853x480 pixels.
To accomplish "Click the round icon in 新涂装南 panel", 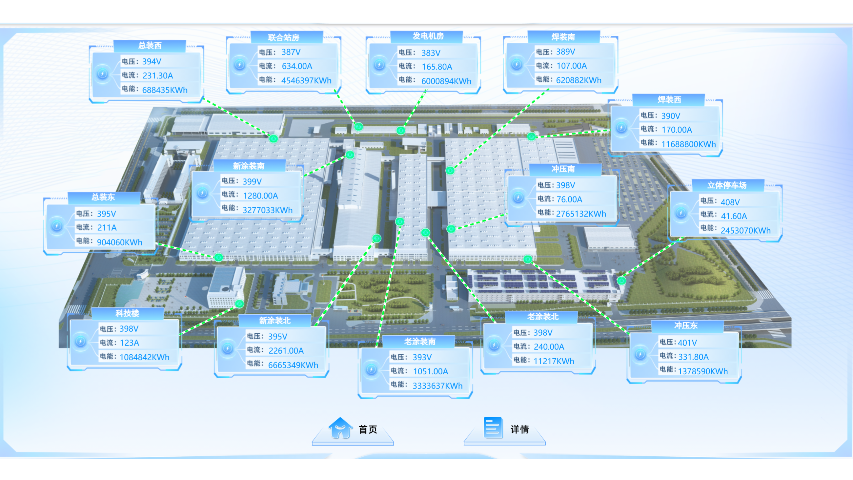I will [x=204, y=195].
